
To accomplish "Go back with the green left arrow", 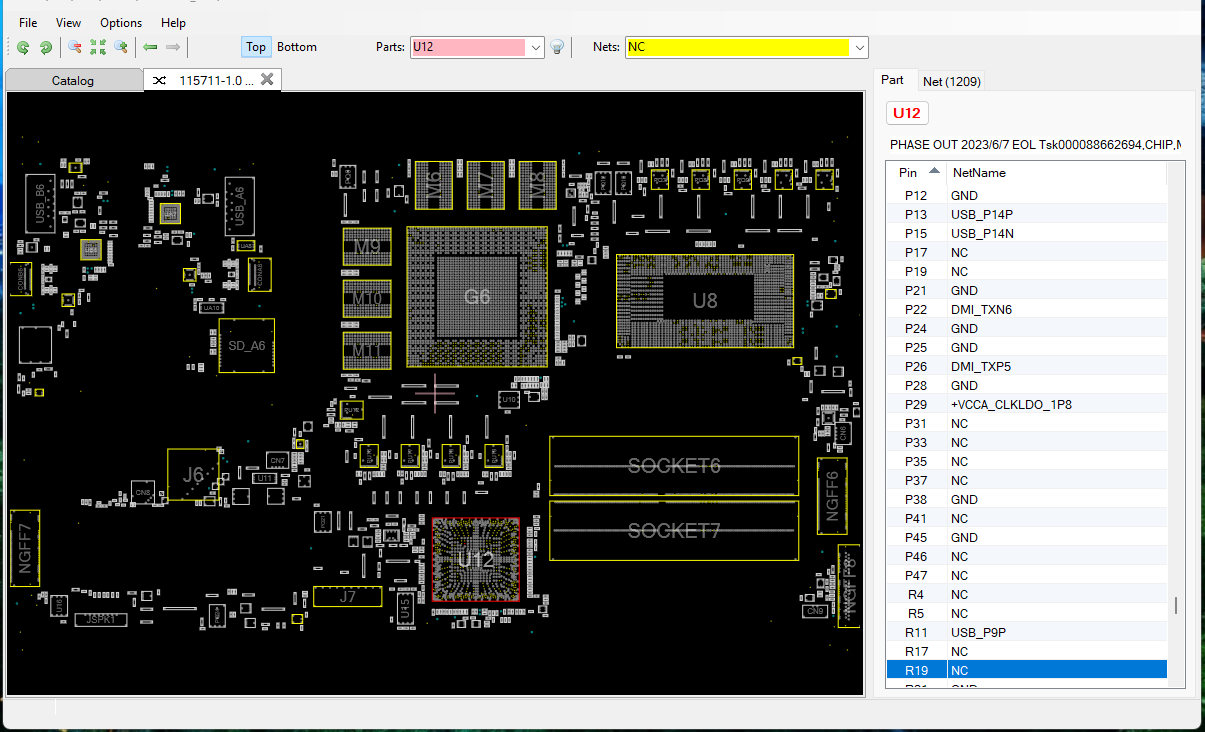I will [x=150, y=47].
